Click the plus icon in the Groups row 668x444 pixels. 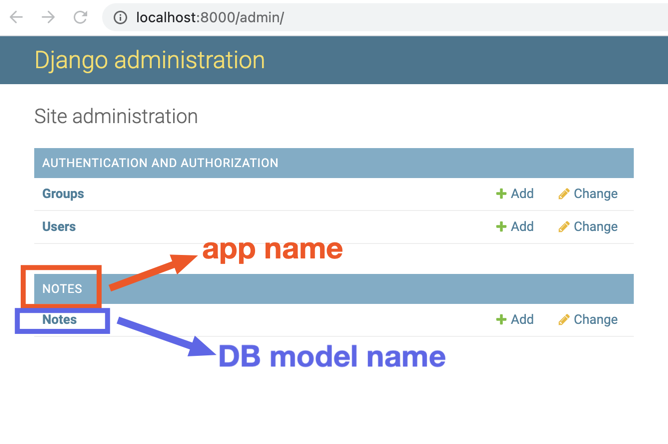click(x=501, y=194)
